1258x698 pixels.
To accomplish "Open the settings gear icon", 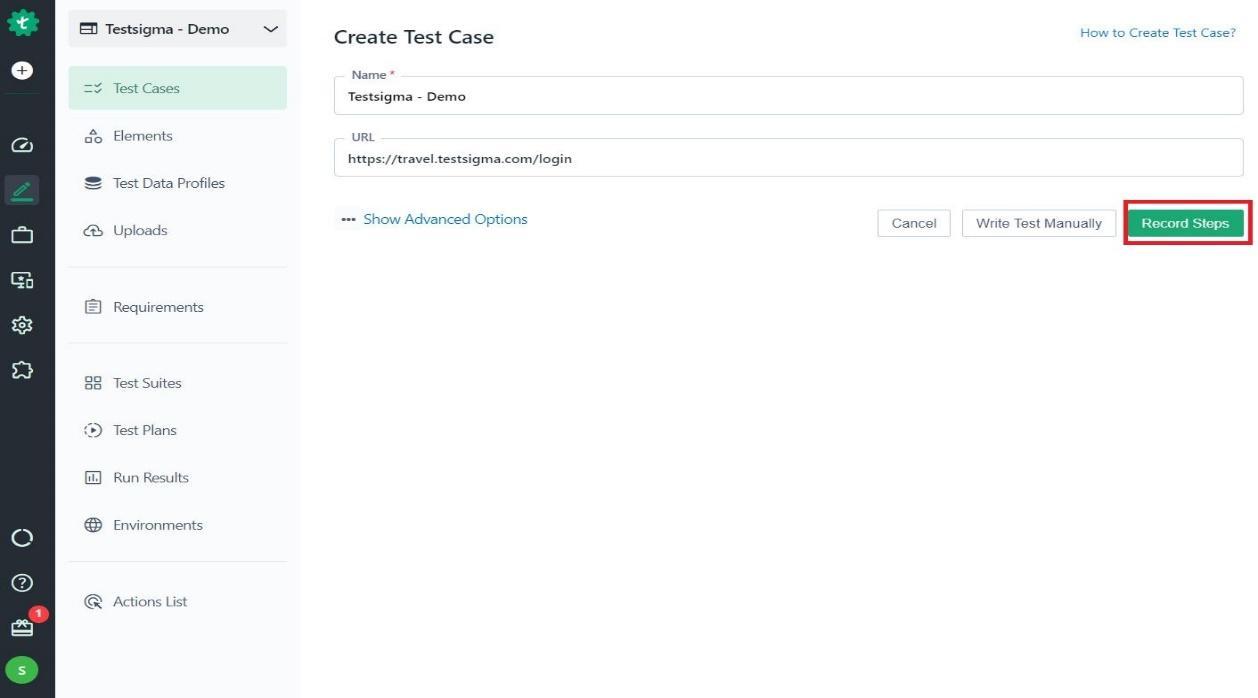I will 22,325.
